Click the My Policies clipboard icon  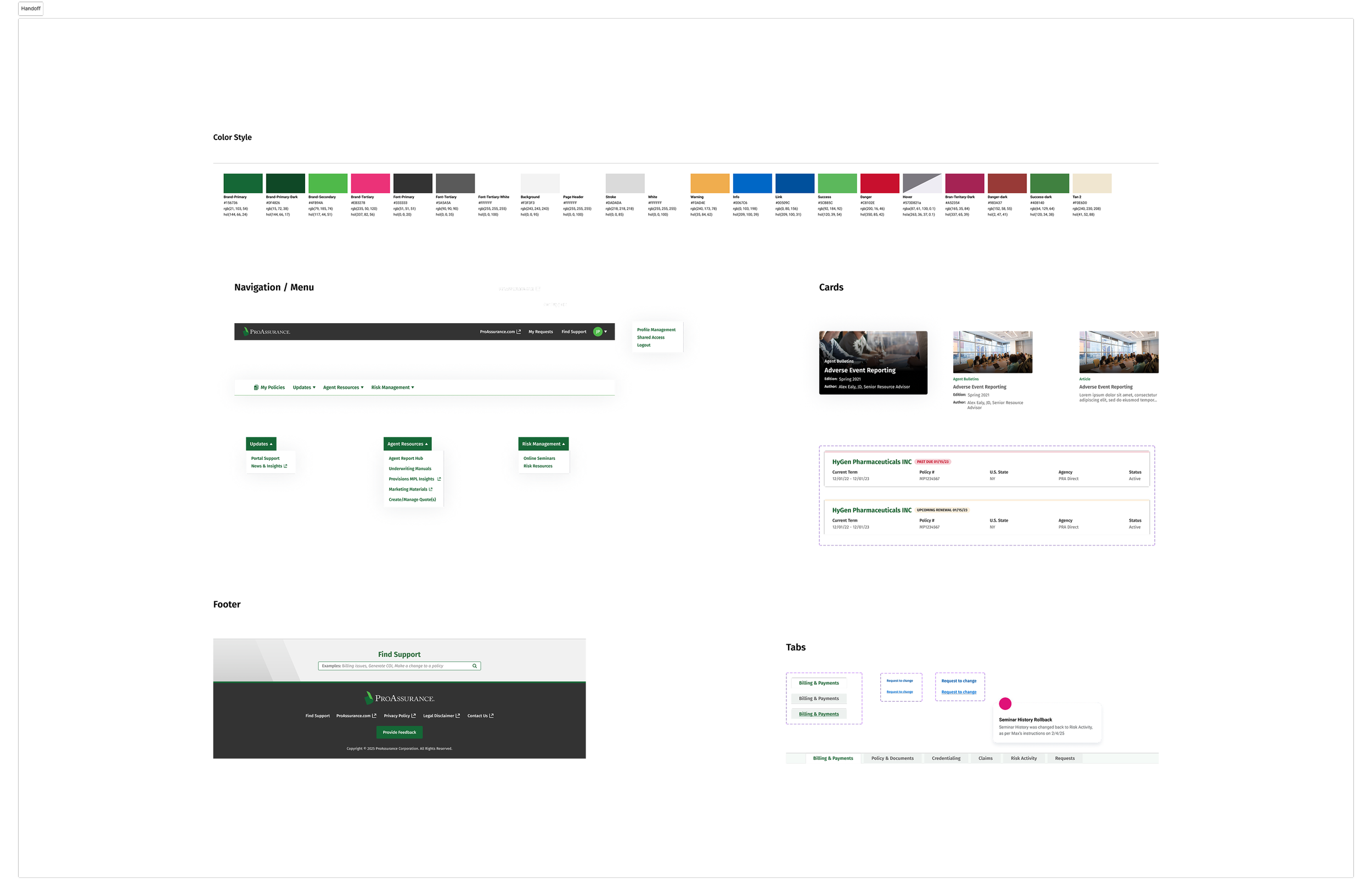(x=256, y=387)
